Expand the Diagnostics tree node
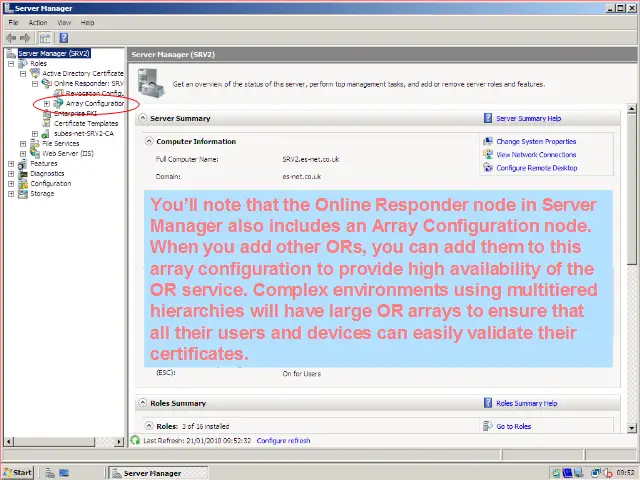Screen dimensions: 640x480 [11, 174]
